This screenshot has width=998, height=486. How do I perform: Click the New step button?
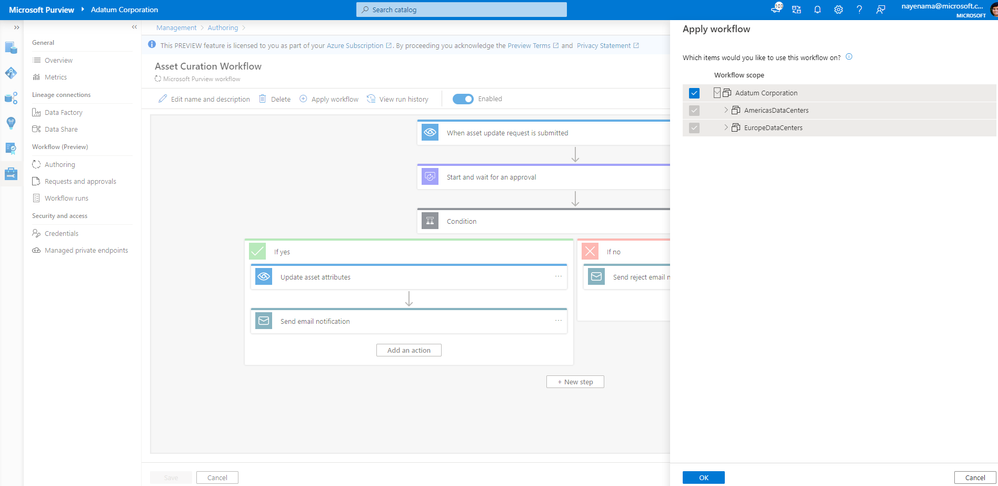575,382
